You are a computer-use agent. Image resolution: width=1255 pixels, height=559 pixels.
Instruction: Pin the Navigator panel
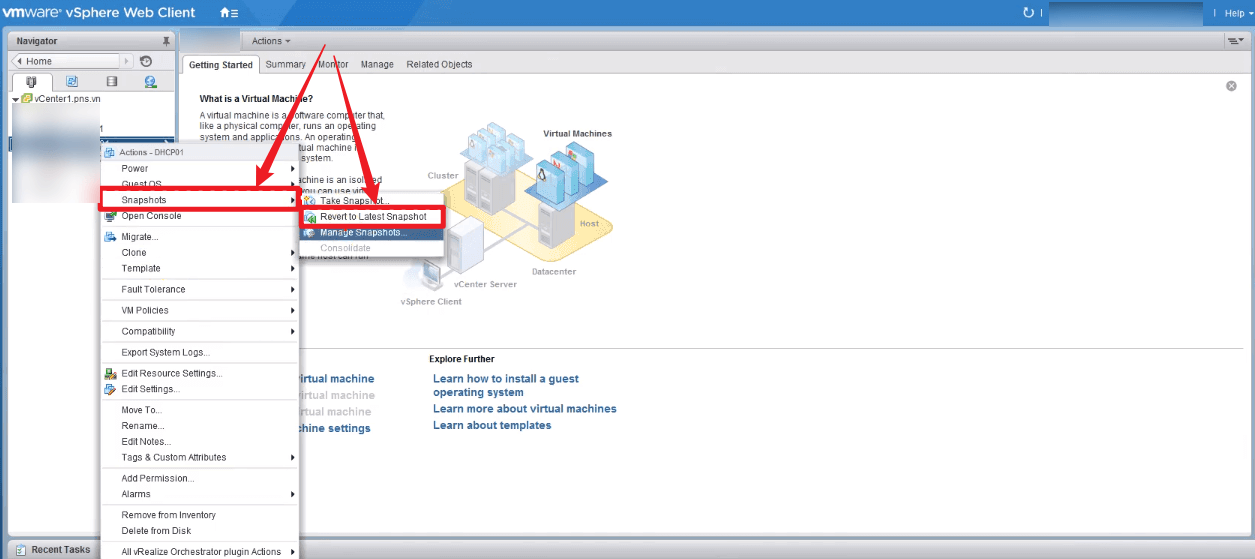166,41
